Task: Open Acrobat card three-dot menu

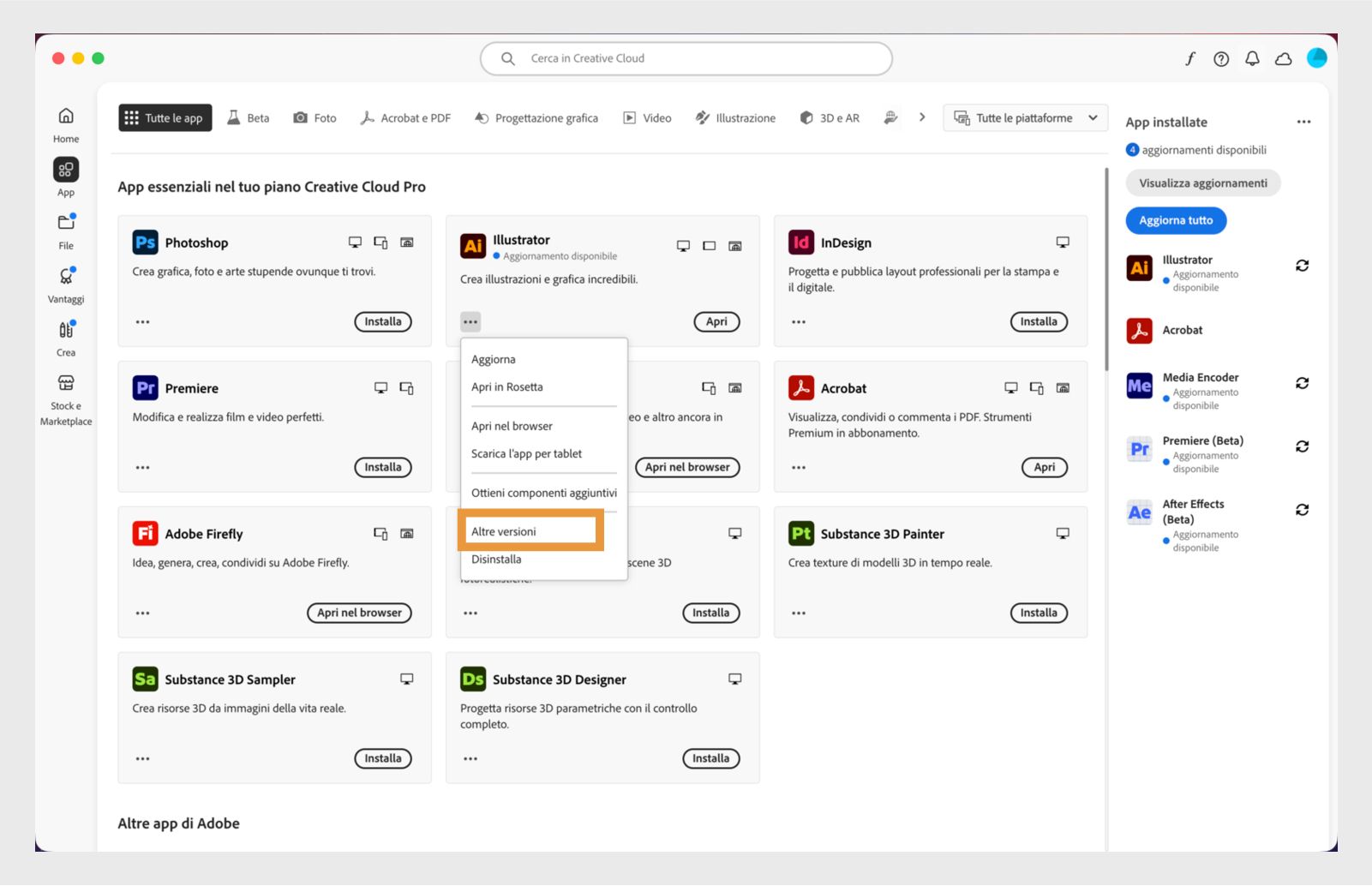Action: tap(799, 468)
